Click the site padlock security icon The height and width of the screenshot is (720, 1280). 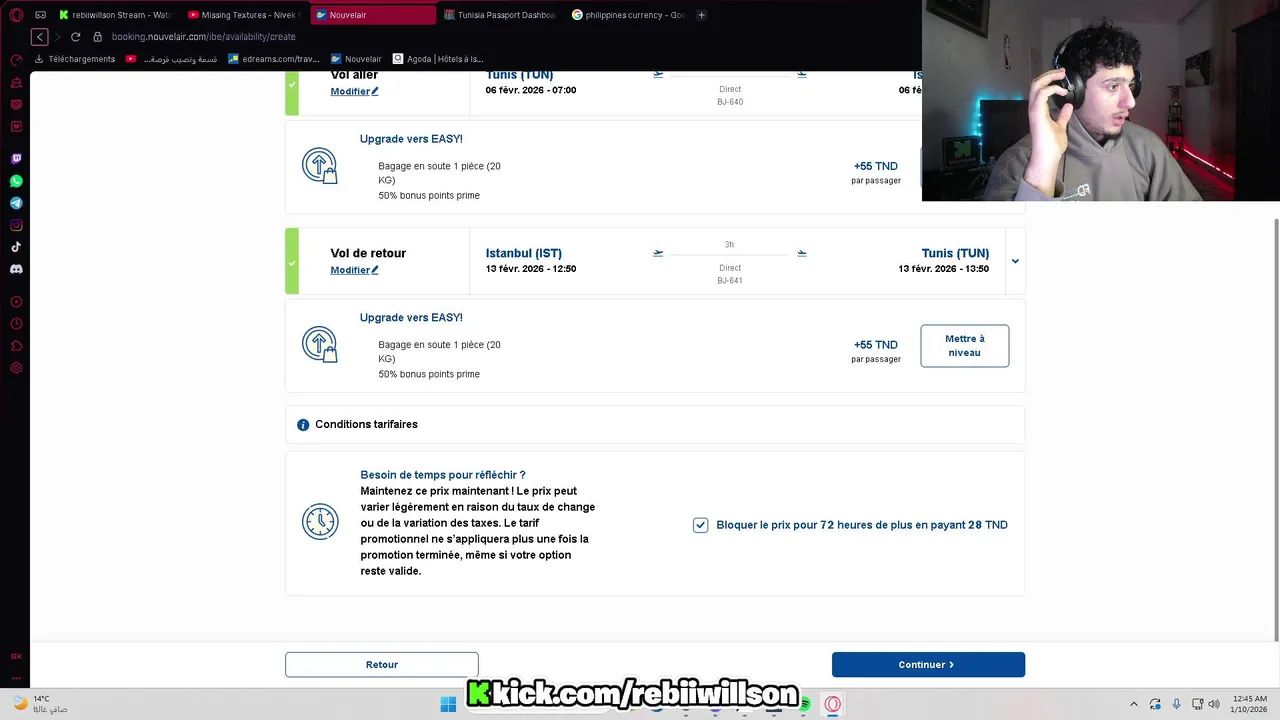pos(97,37)
